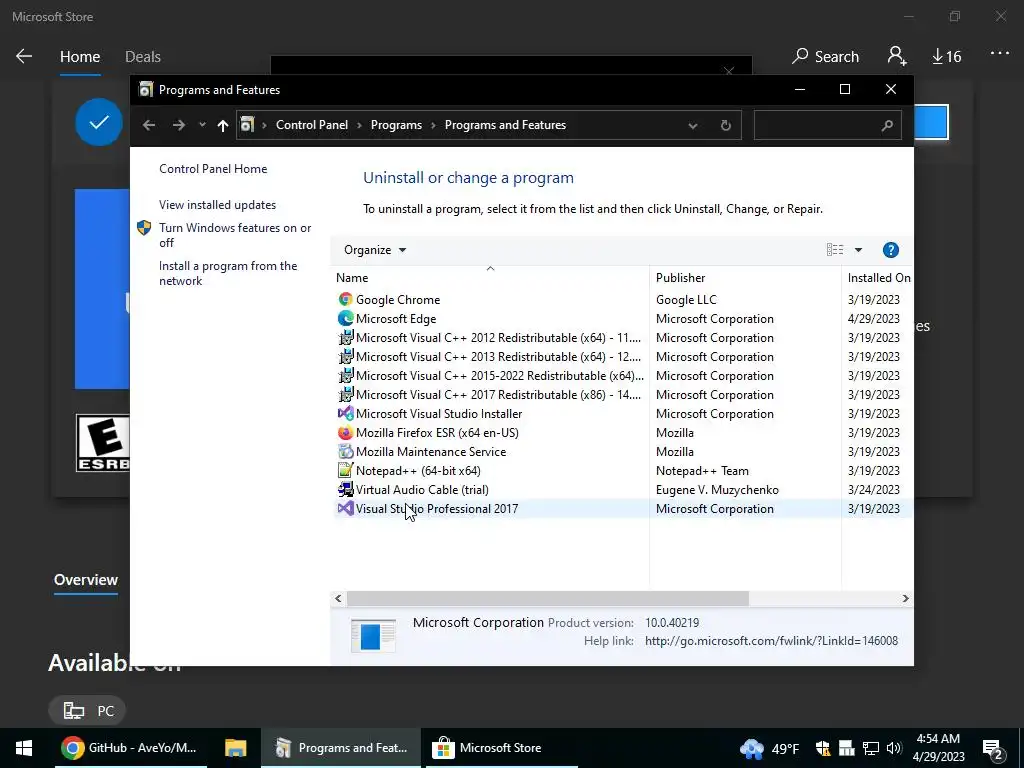Open recent locations dropdown near navigation arrows
Image resolution: width=1024 pixels, height=768 pixels.
[202, 125]
